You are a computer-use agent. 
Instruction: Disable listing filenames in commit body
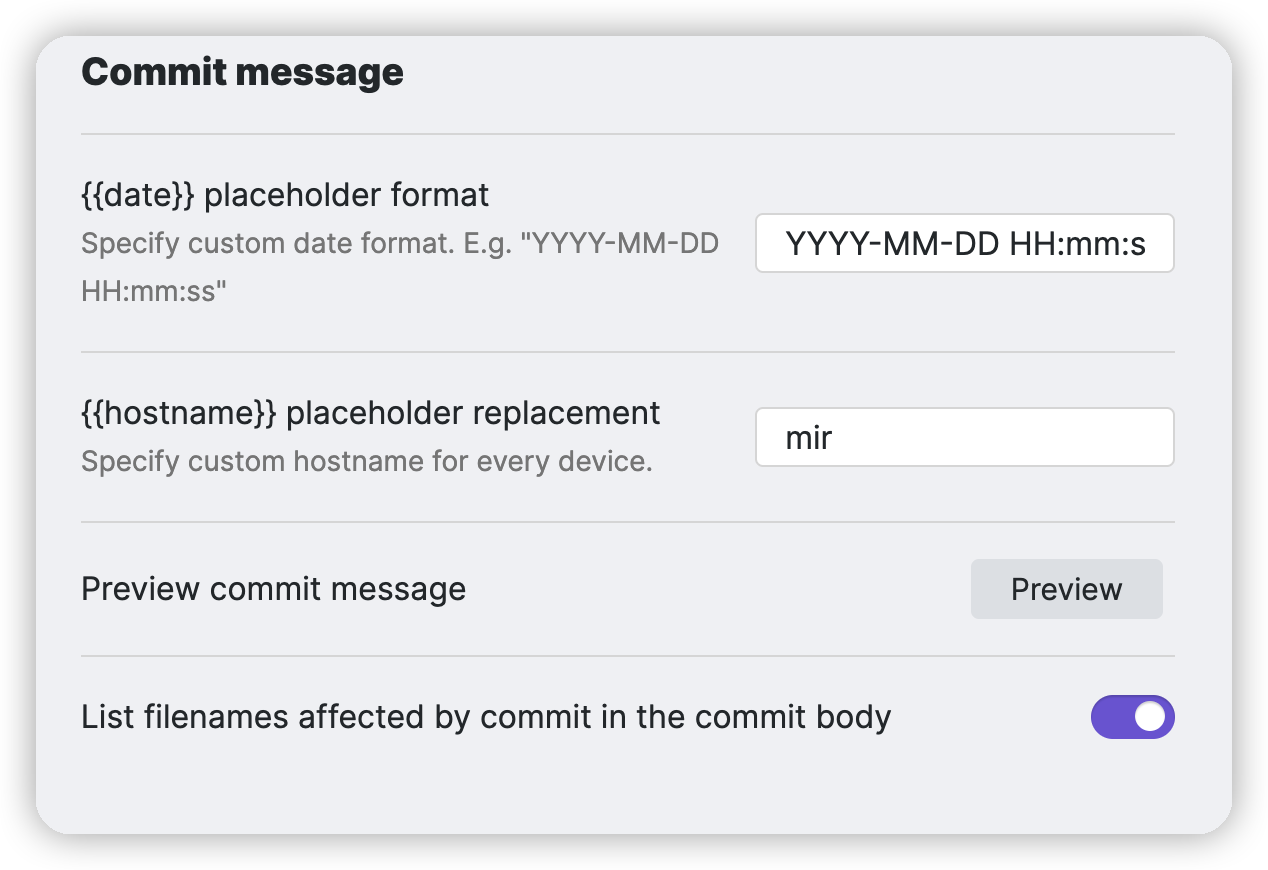(x=1132, y=717)
